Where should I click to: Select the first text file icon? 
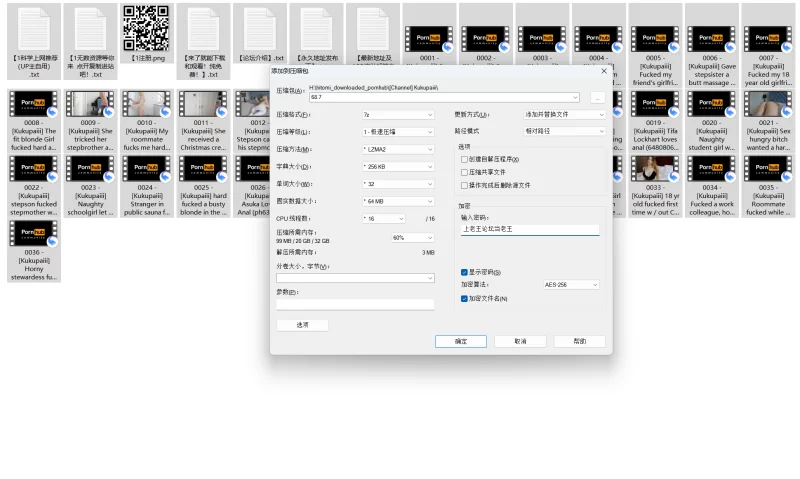click(34, 29)
